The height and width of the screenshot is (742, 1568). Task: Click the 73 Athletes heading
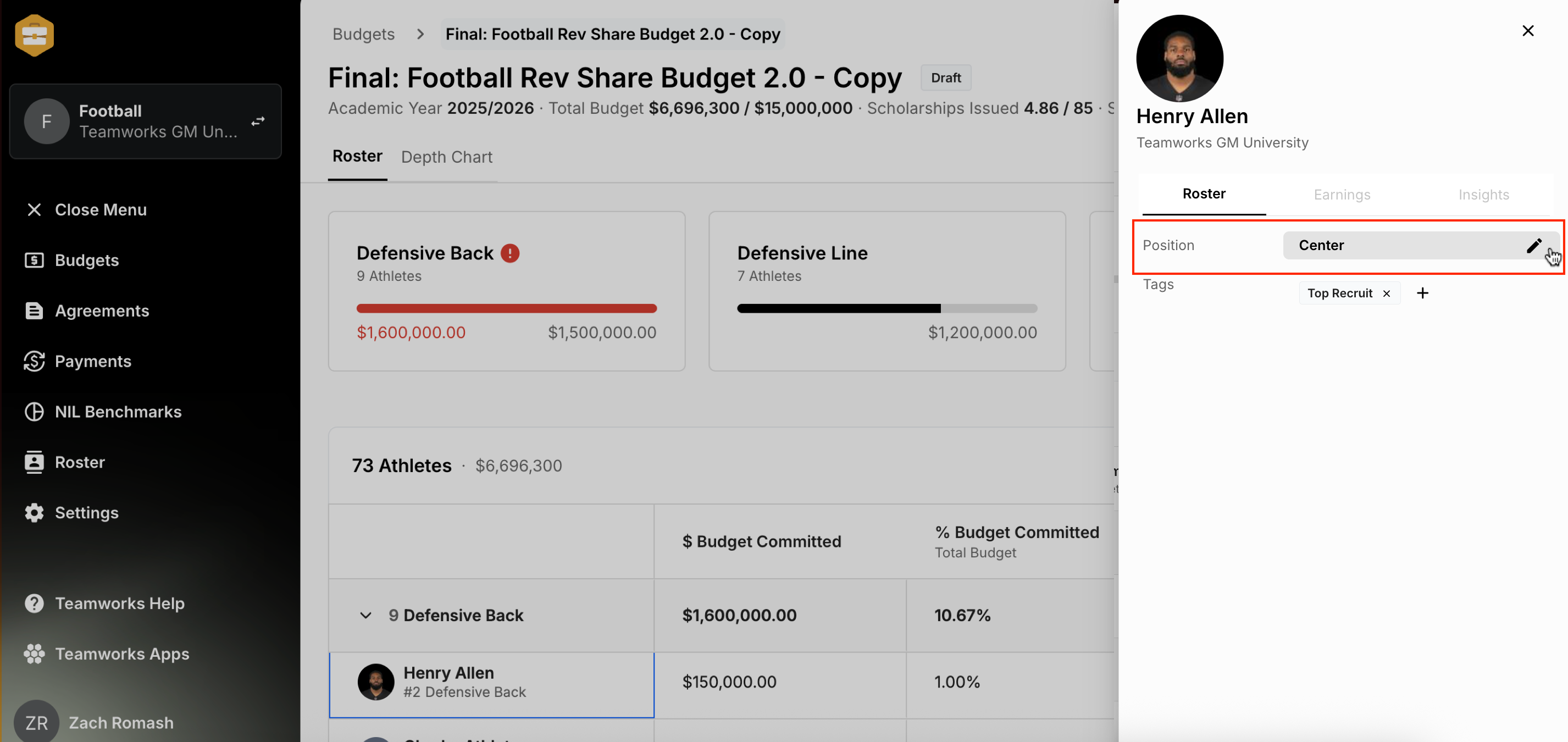click(402, 466)
